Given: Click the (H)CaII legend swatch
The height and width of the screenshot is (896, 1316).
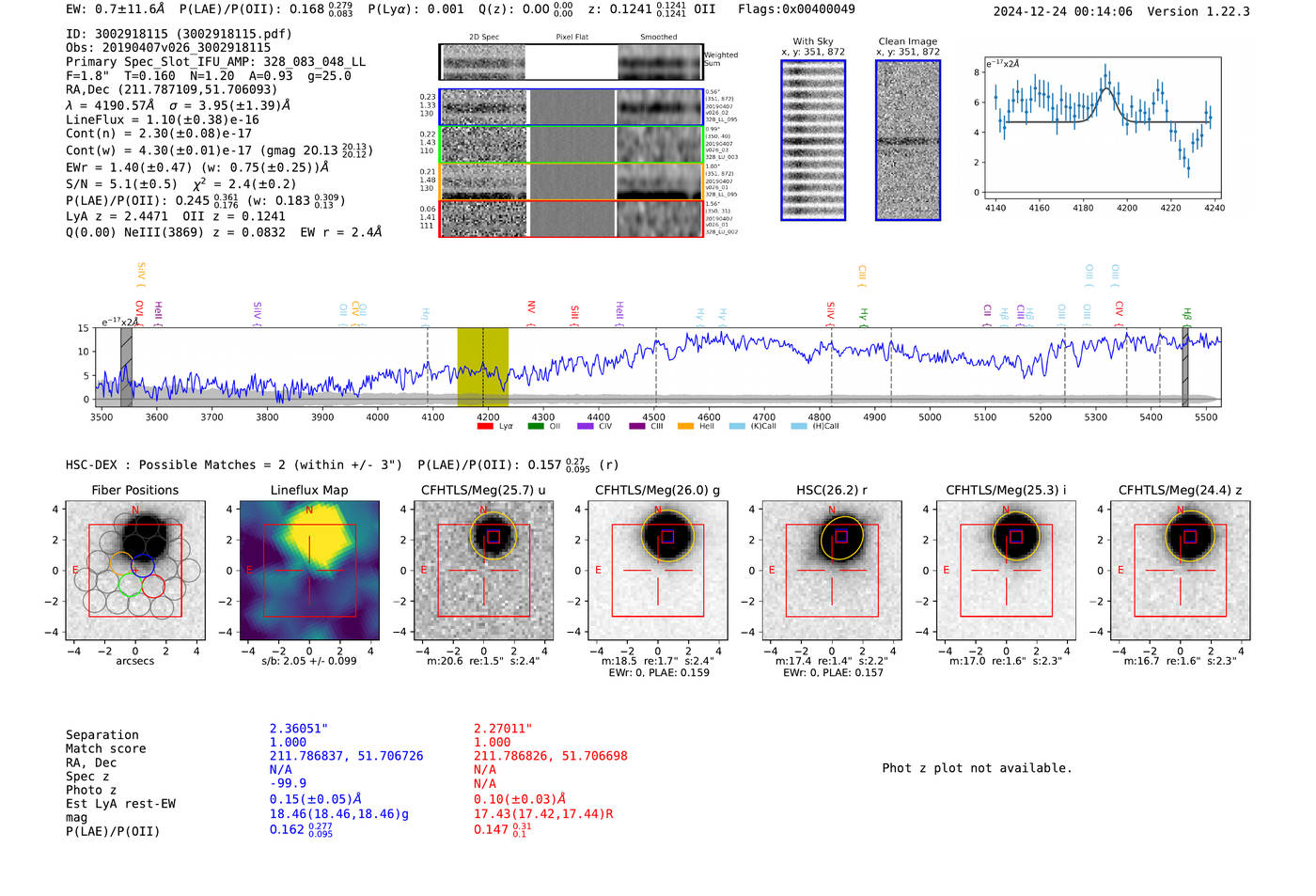Looking at the screenshot, I should pos(799,427).
